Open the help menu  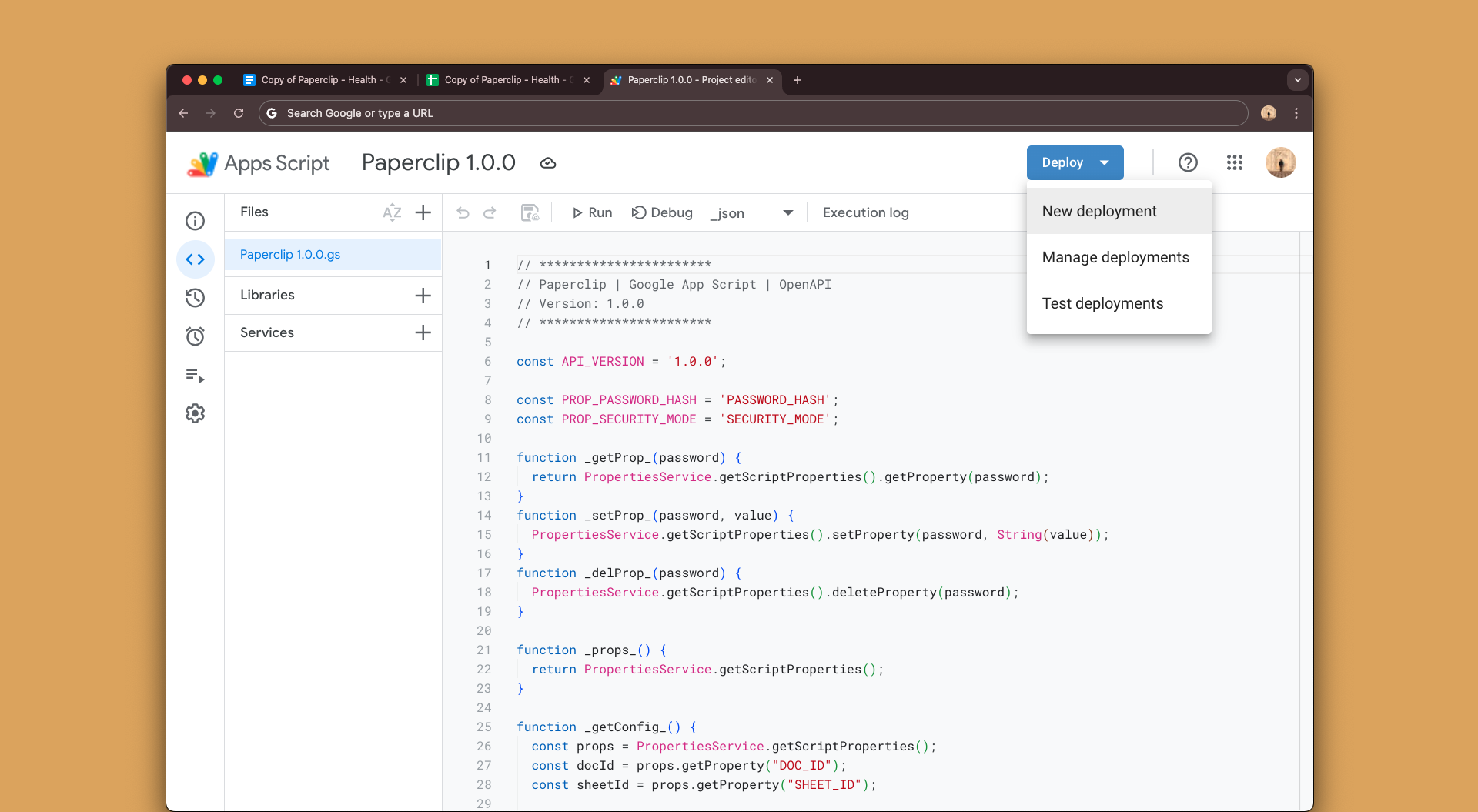pyautogui.click(x=1188, y=162)
